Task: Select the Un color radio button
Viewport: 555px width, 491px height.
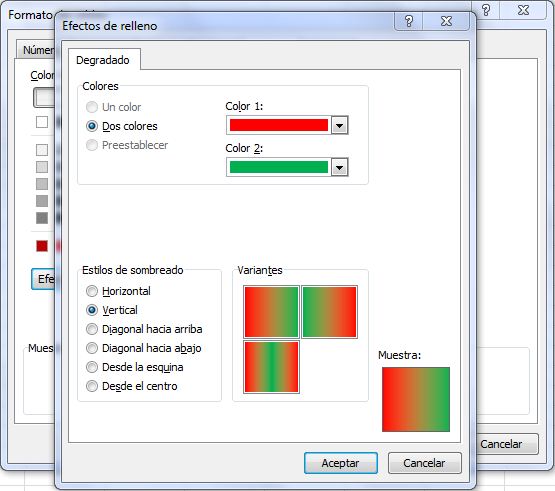Action: point(92,107)
